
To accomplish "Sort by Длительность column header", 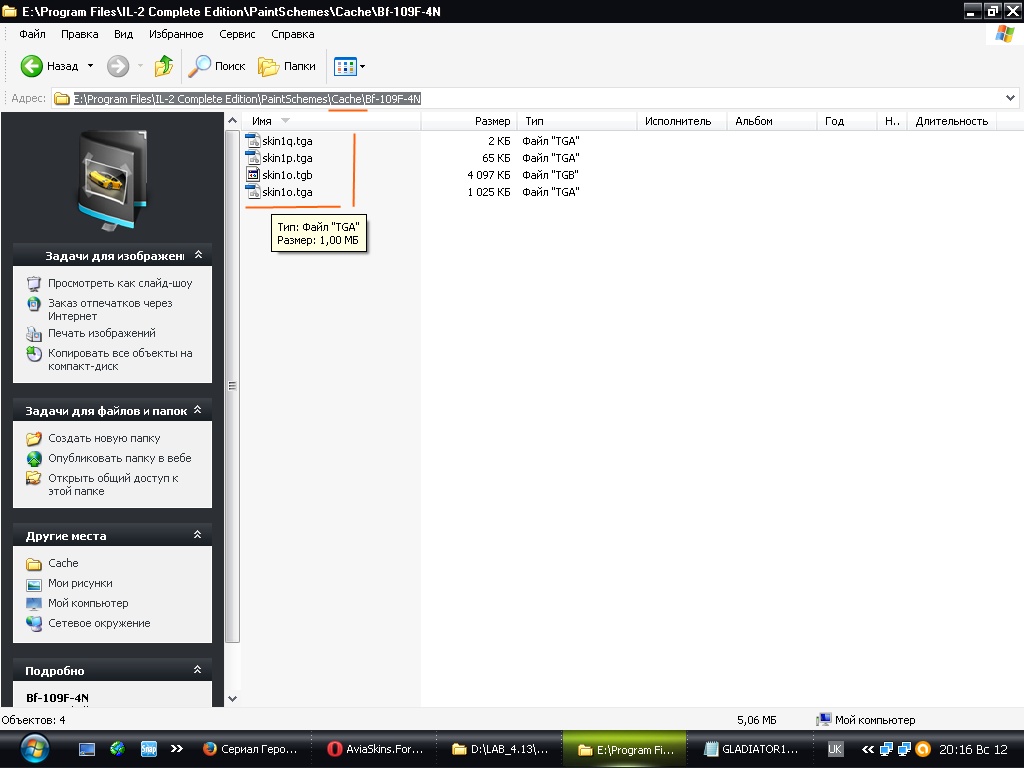I will pos(951,121).
